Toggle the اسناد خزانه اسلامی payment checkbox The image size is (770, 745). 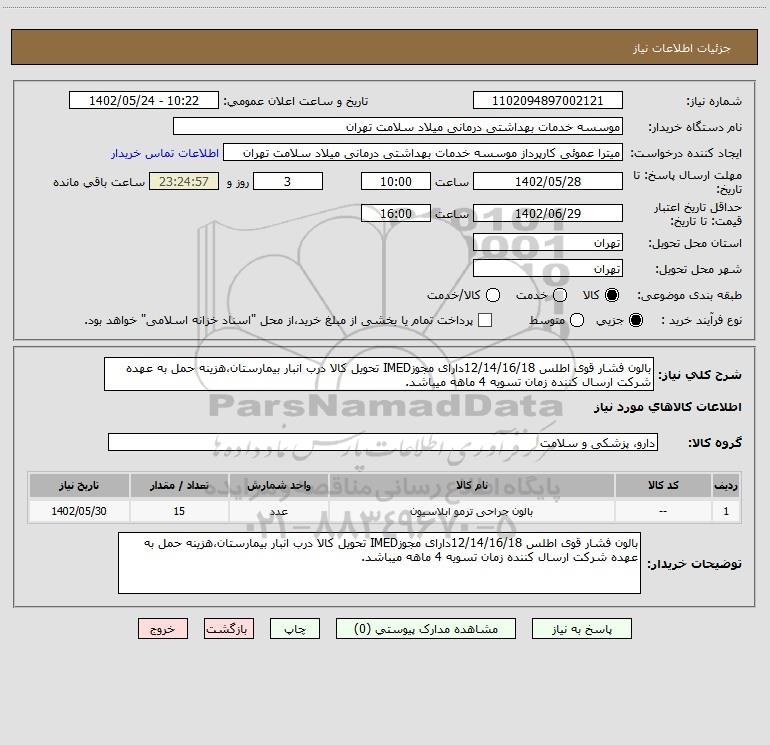pyautogui.click(x=486, y=320)
